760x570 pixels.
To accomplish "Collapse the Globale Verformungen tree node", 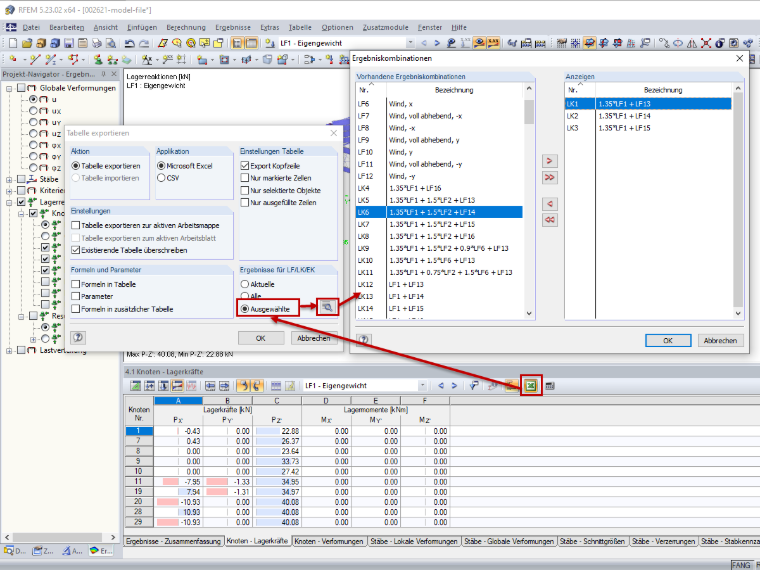I will (9, 89).
